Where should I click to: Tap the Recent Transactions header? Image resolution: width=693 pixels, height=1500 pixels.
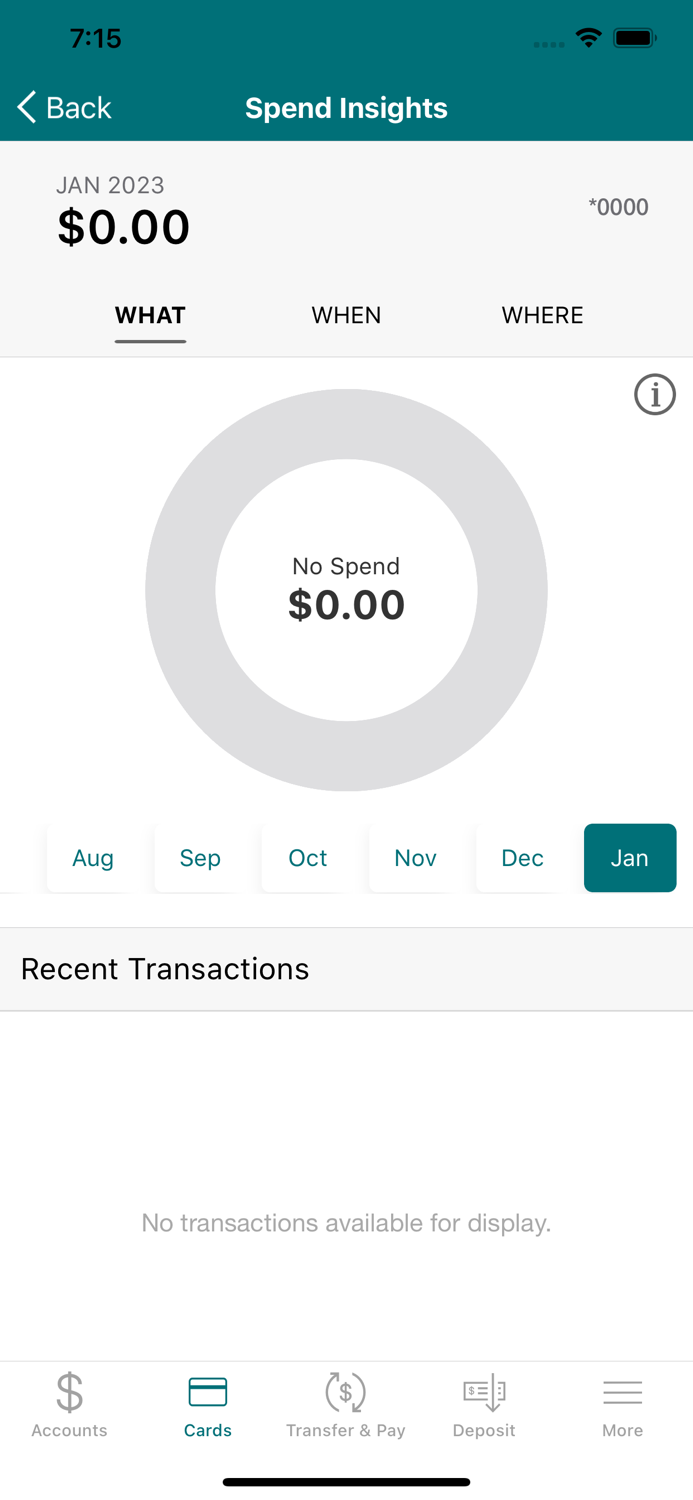point(165,968)
